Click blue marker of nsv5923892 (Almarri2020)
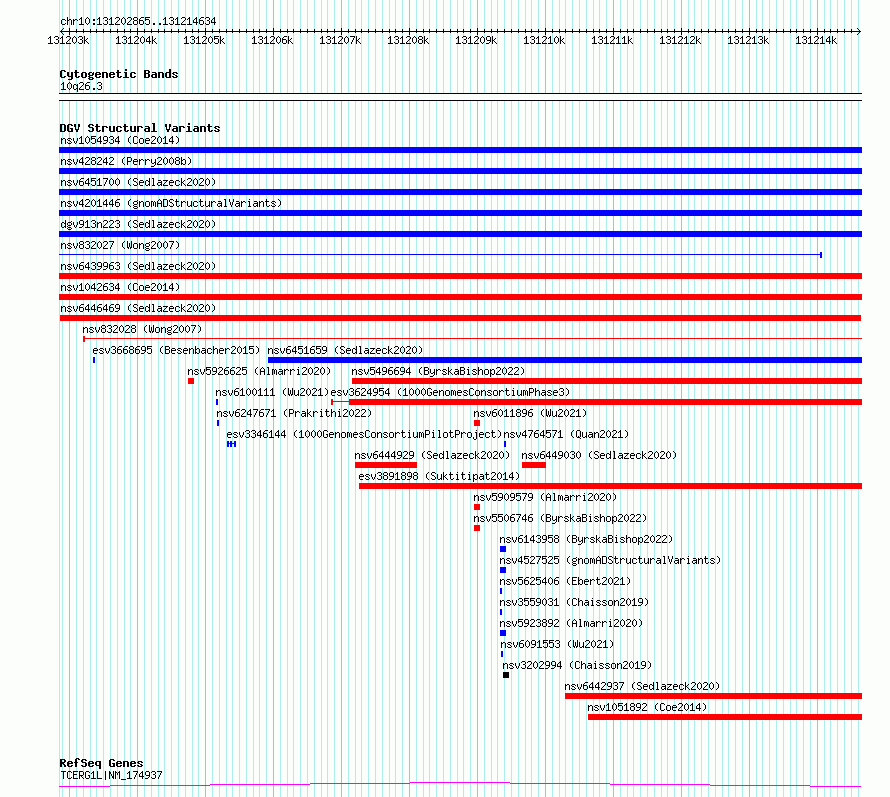This screenshot has width=890, height=797. (503, 633)
